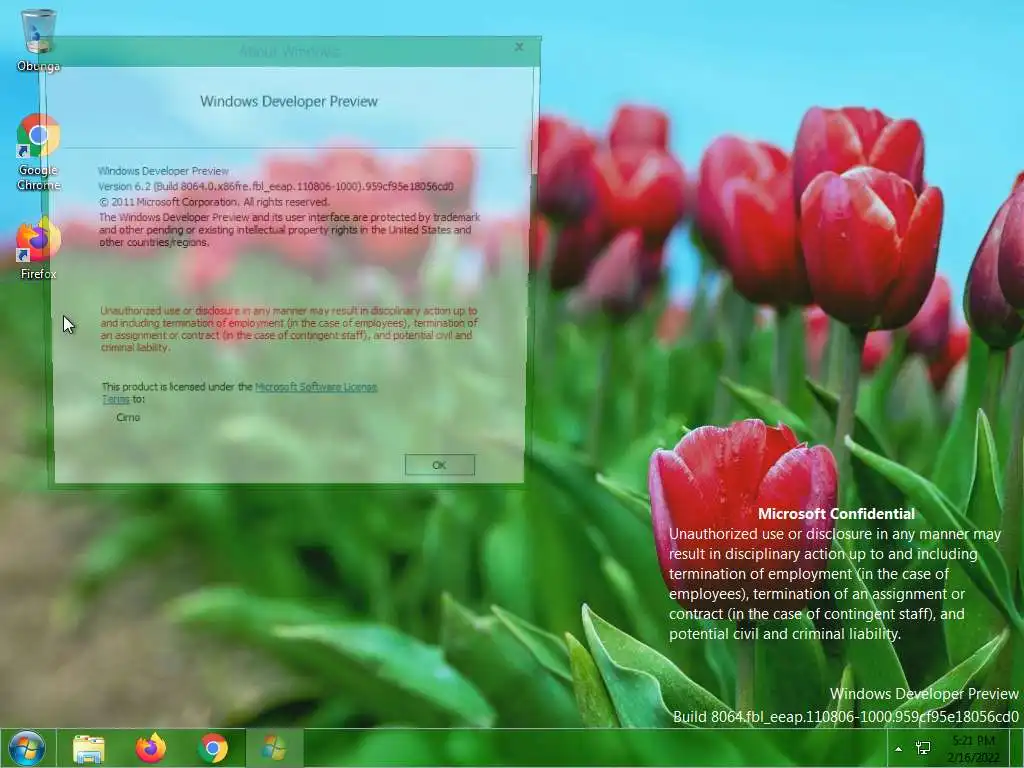Select the Version 6.2 build text line
Viewport: 1024px width, 768px height.
pos(276,186)
